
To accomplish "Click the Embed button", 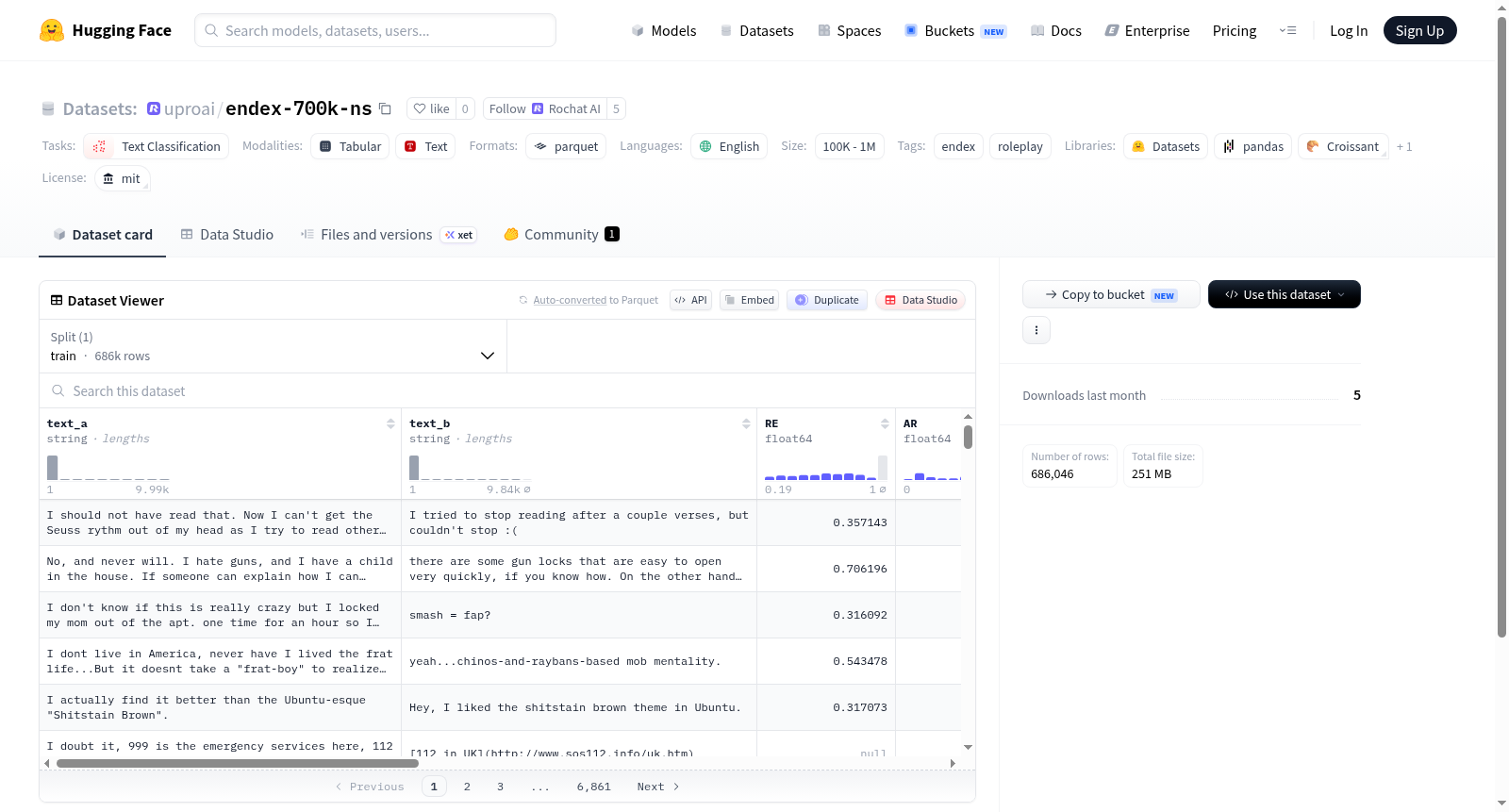I will click(x=749, y=300).
